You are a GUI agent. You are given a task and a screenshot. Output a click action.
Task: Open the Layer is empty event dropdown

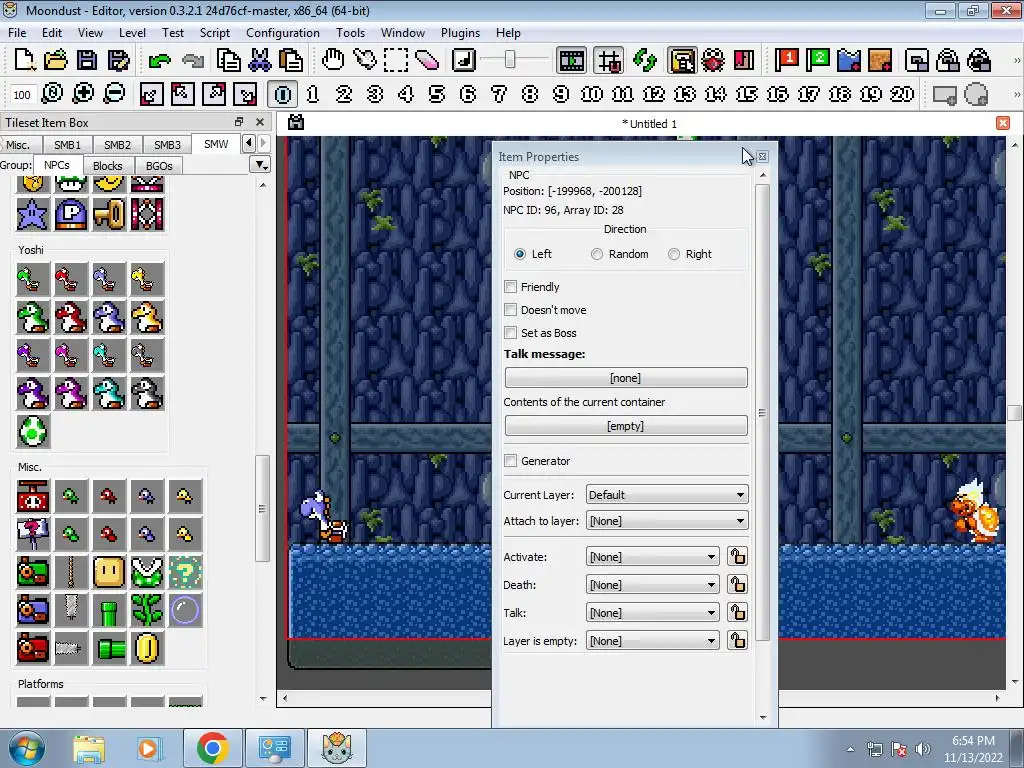[x=652, y=641]
